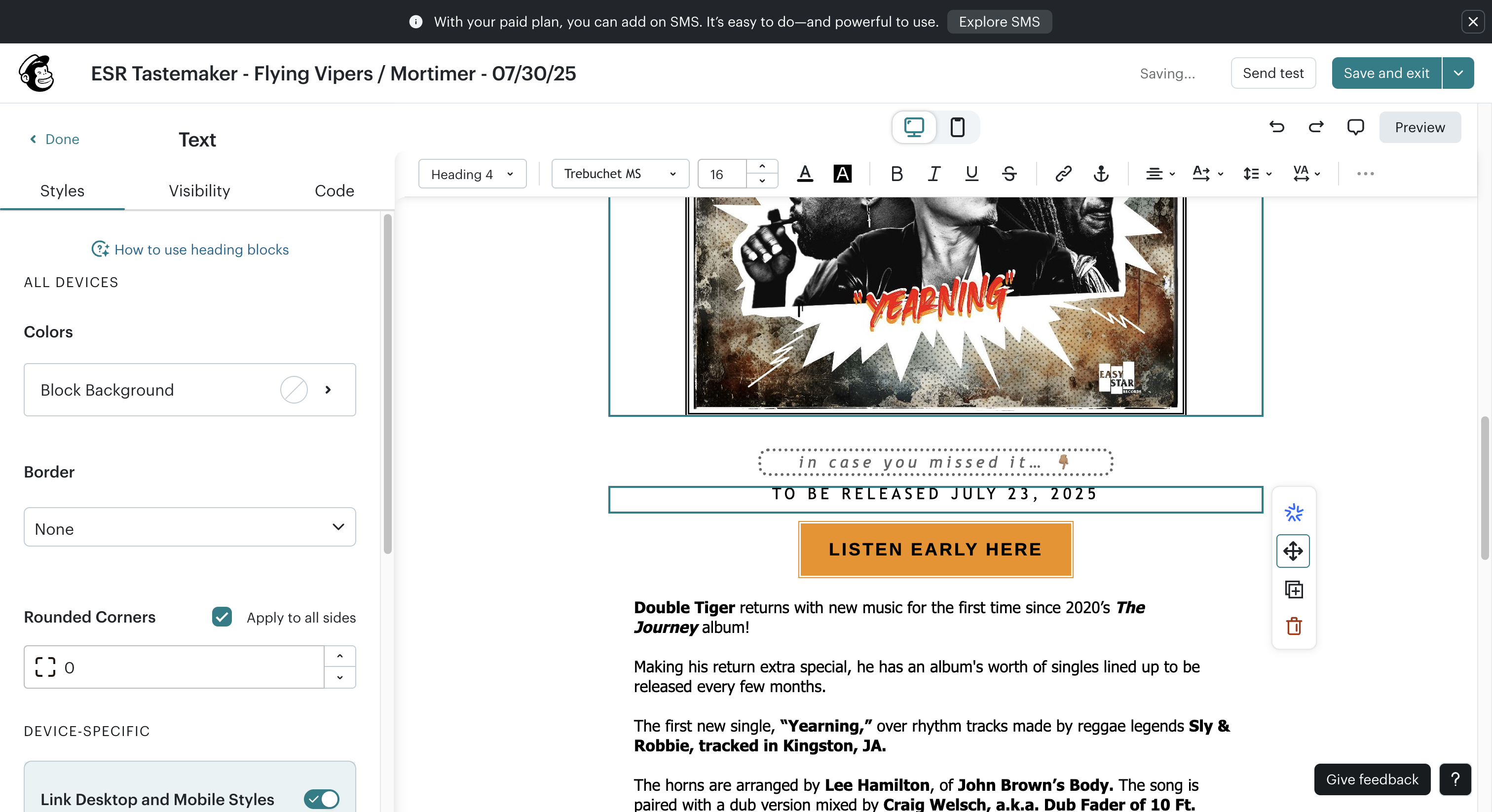This screenshot has height=812, width=1492.
Task: Open line height options
Action: coord(1257,174)
